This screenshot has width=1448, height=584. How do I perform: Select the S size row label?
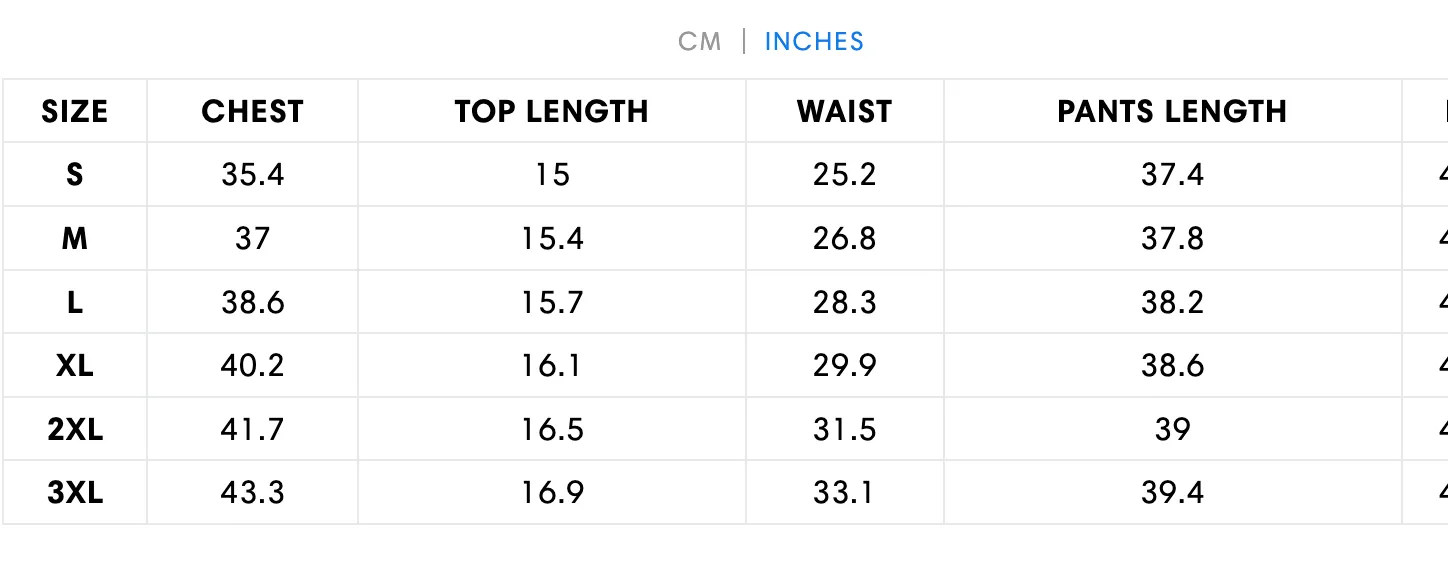(x=75, y=175)
